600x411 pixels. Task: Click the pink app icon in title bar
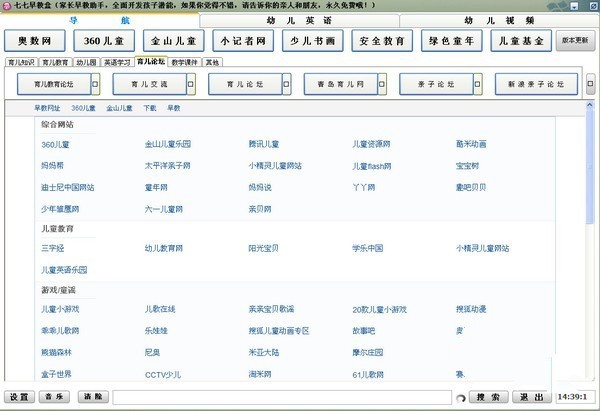point(6,5)
